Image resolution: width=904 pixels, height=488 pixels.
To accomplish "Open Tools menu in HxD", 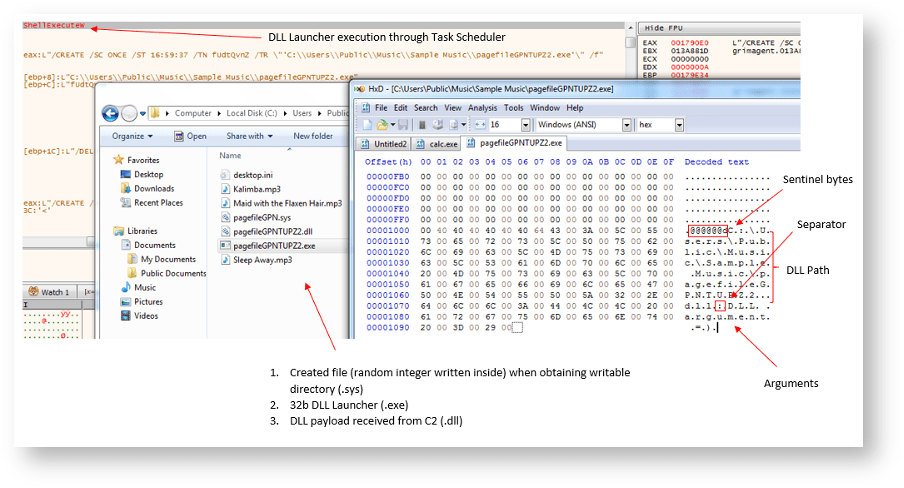I will coord(514,108).
